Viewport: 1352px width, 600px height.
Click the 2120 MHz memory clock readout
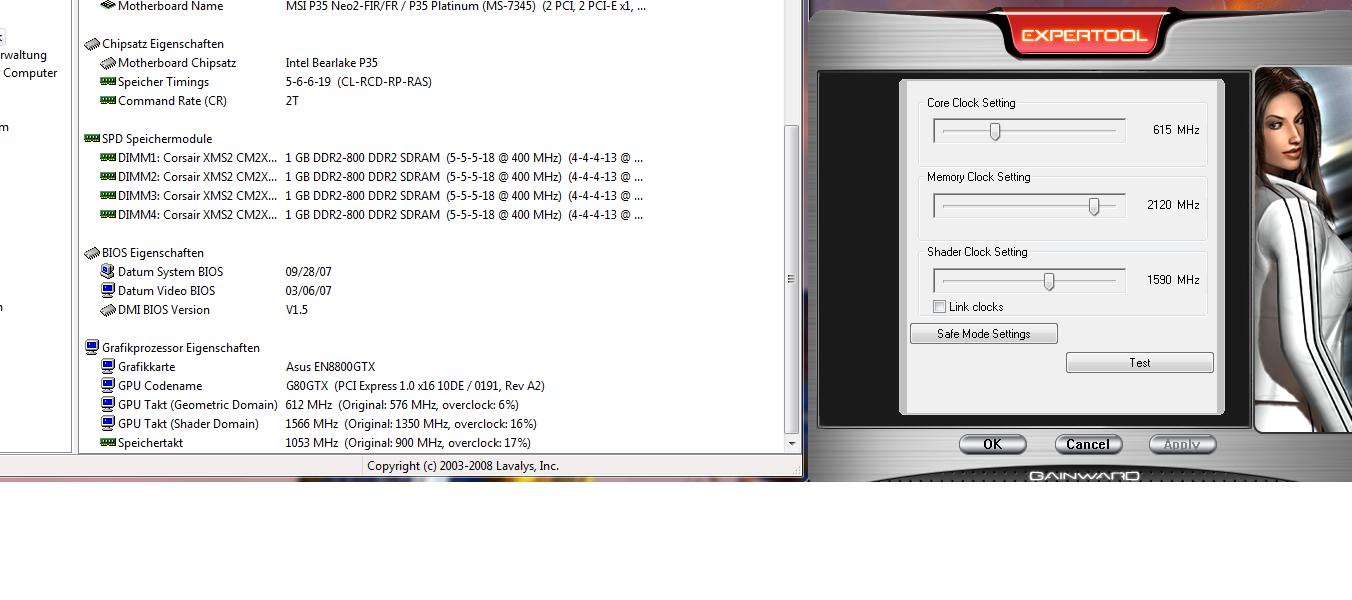pyautogui.click(x=1173, y=205)
